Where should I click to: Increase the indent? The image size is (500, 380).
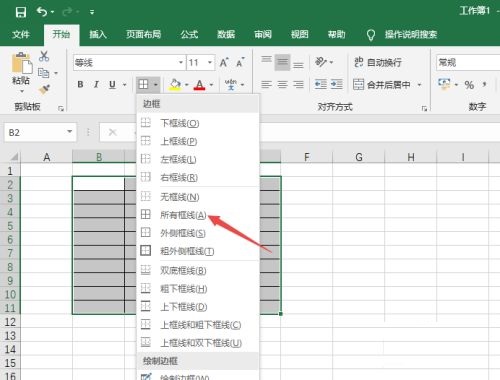(337, 85)
